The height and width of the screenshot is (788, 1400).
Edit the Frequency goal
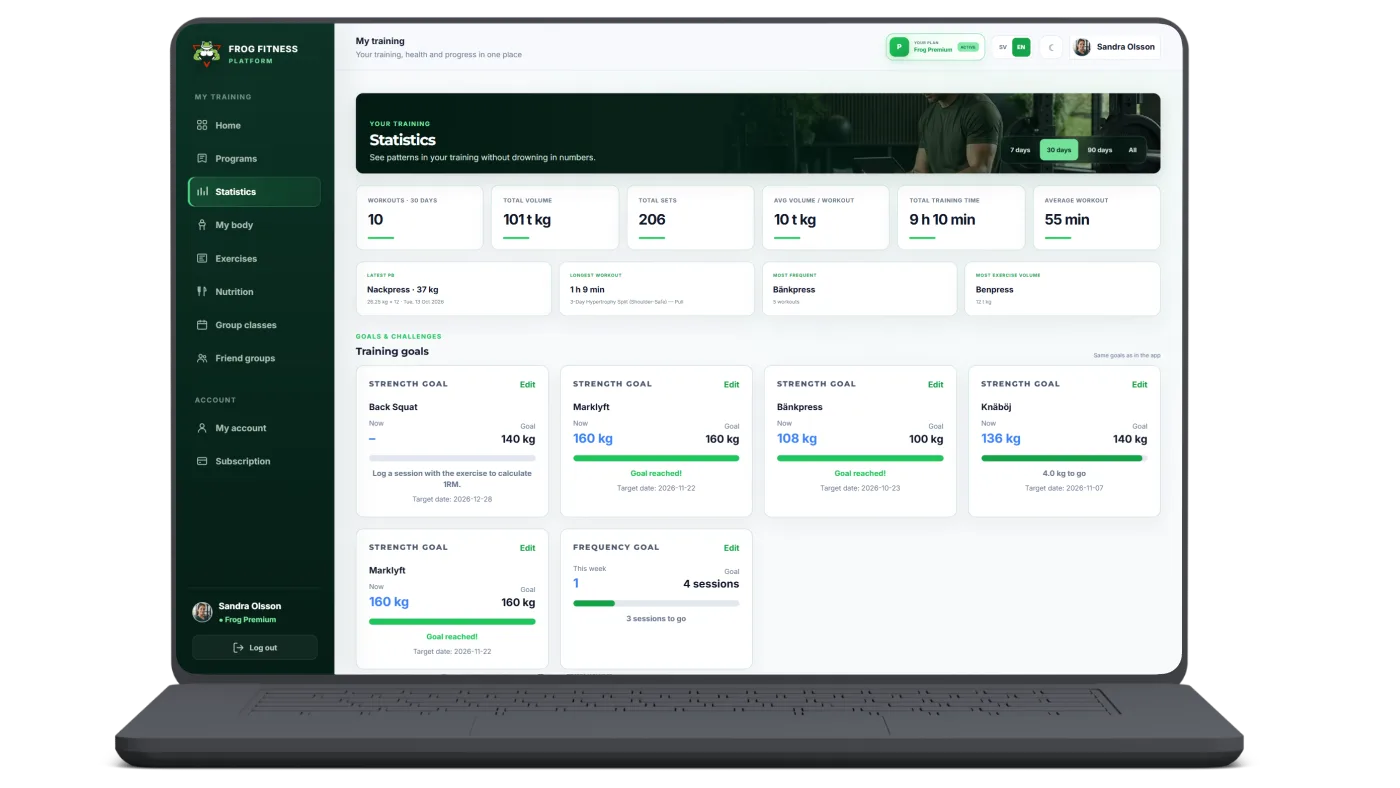point(731,548)
